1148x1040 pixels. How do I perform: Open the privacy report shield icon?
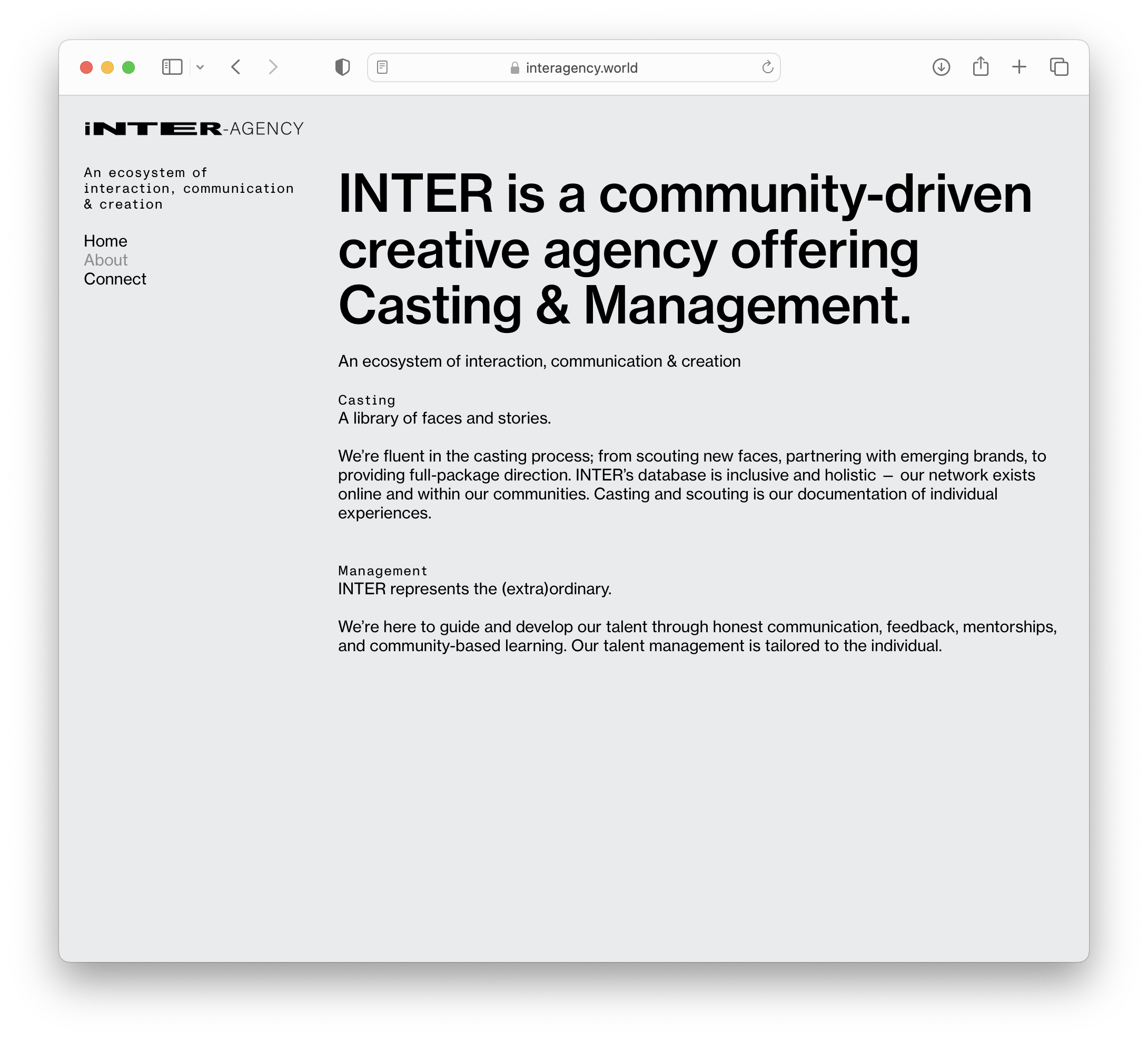click(x=342, y=67)
